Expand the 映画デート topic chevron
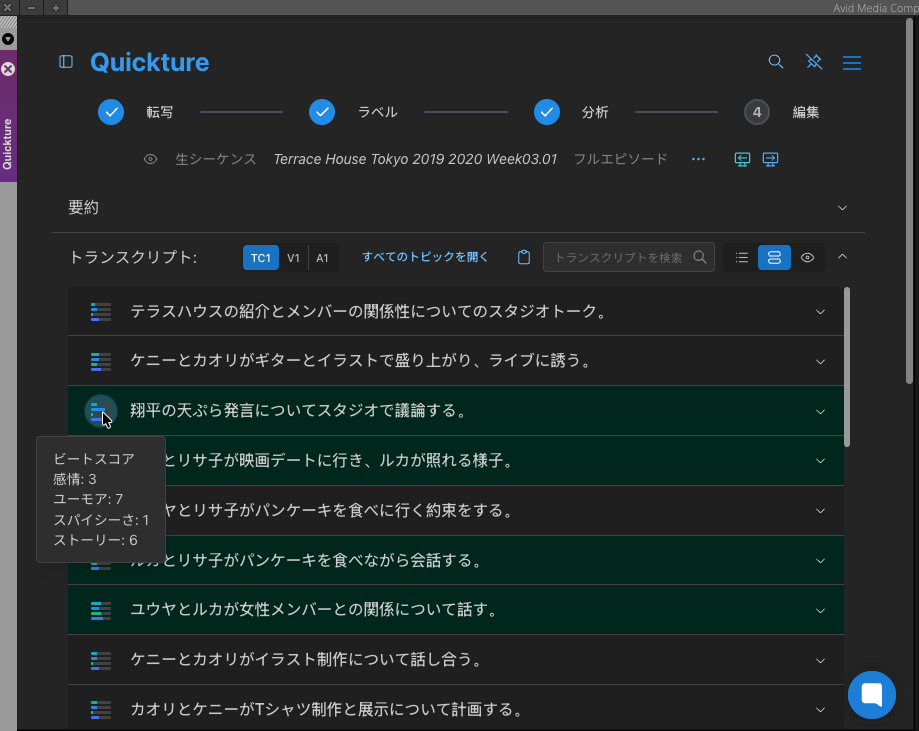This screenshot has height=731, width=919. [821, 461]
